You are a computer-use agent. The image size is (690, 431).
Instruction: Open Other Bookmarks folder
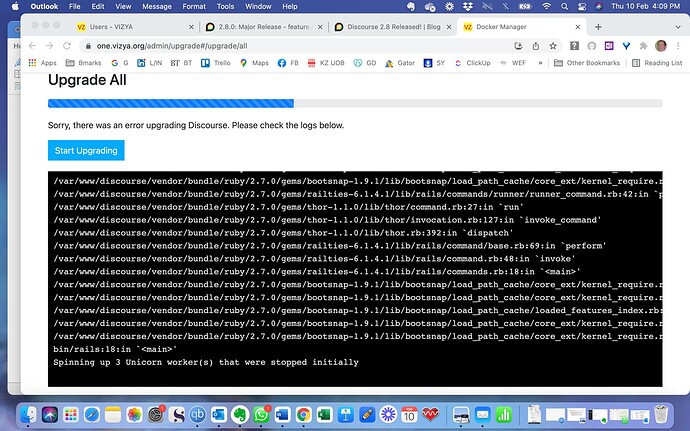coord(587,63)
